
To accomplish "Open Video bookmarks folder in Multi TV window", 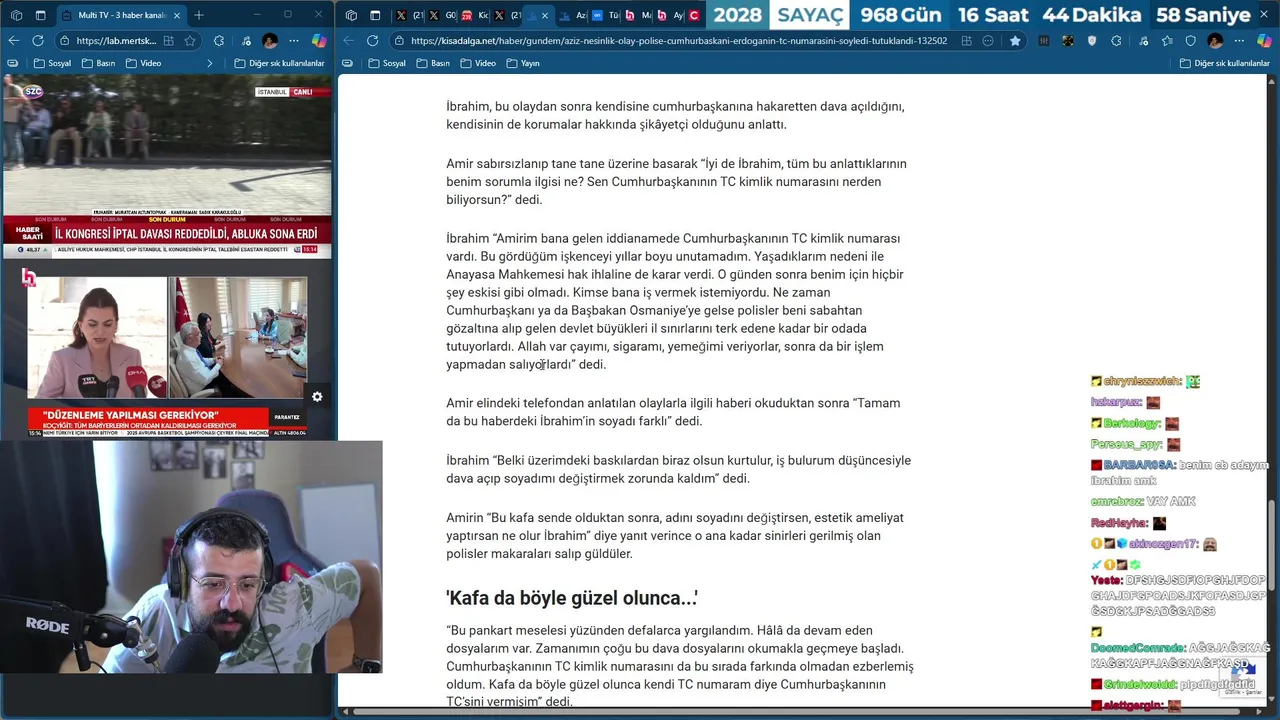I will pyautogui.click(x=143, y=63).
